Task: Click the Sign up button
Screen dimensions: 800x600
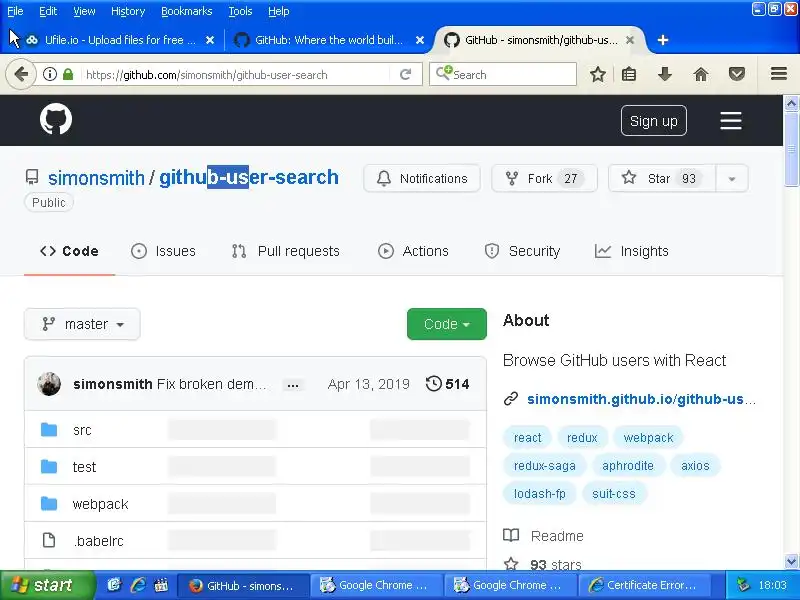Action: pos(654,121)
